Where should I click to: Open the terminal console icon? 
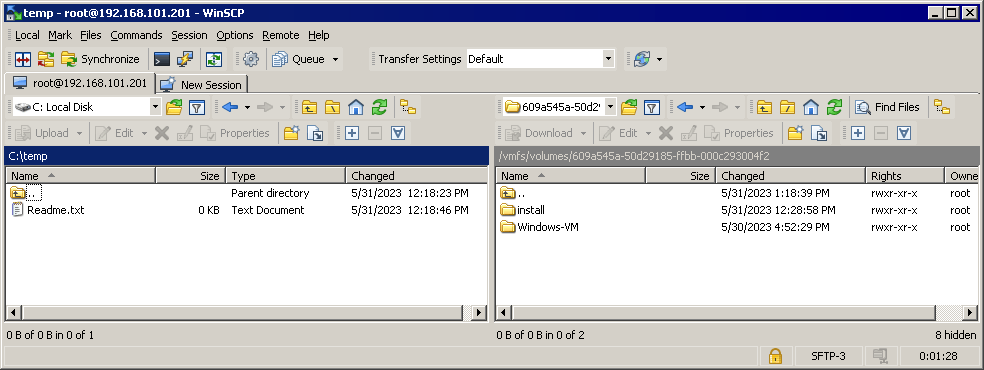click(162, 59)
